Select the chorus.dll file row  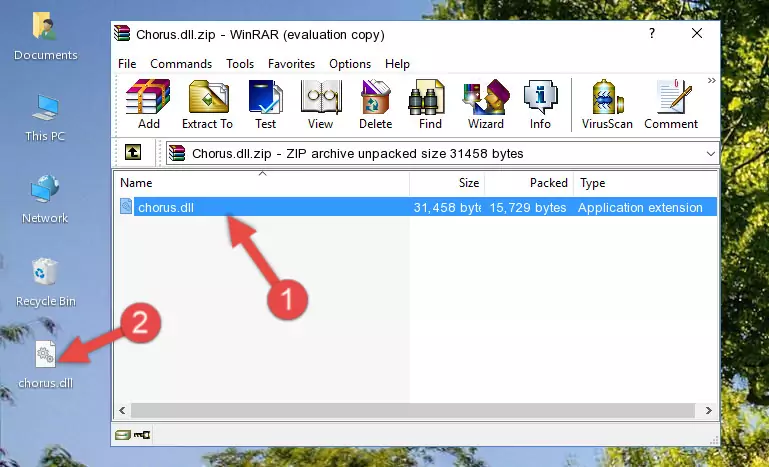pos(417,207)
